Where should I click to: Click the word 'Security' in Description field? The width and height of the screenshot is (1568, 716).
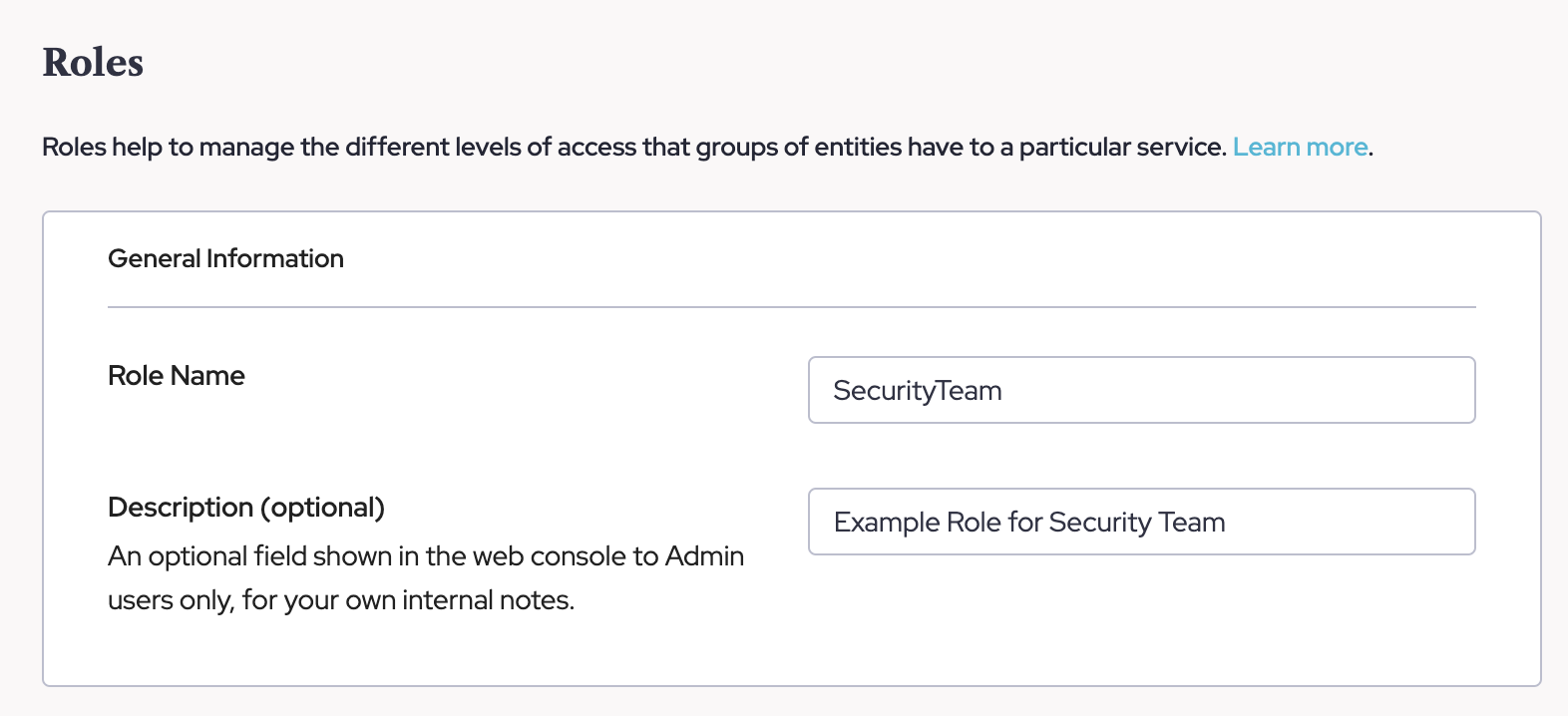(x=1099, y=523)
